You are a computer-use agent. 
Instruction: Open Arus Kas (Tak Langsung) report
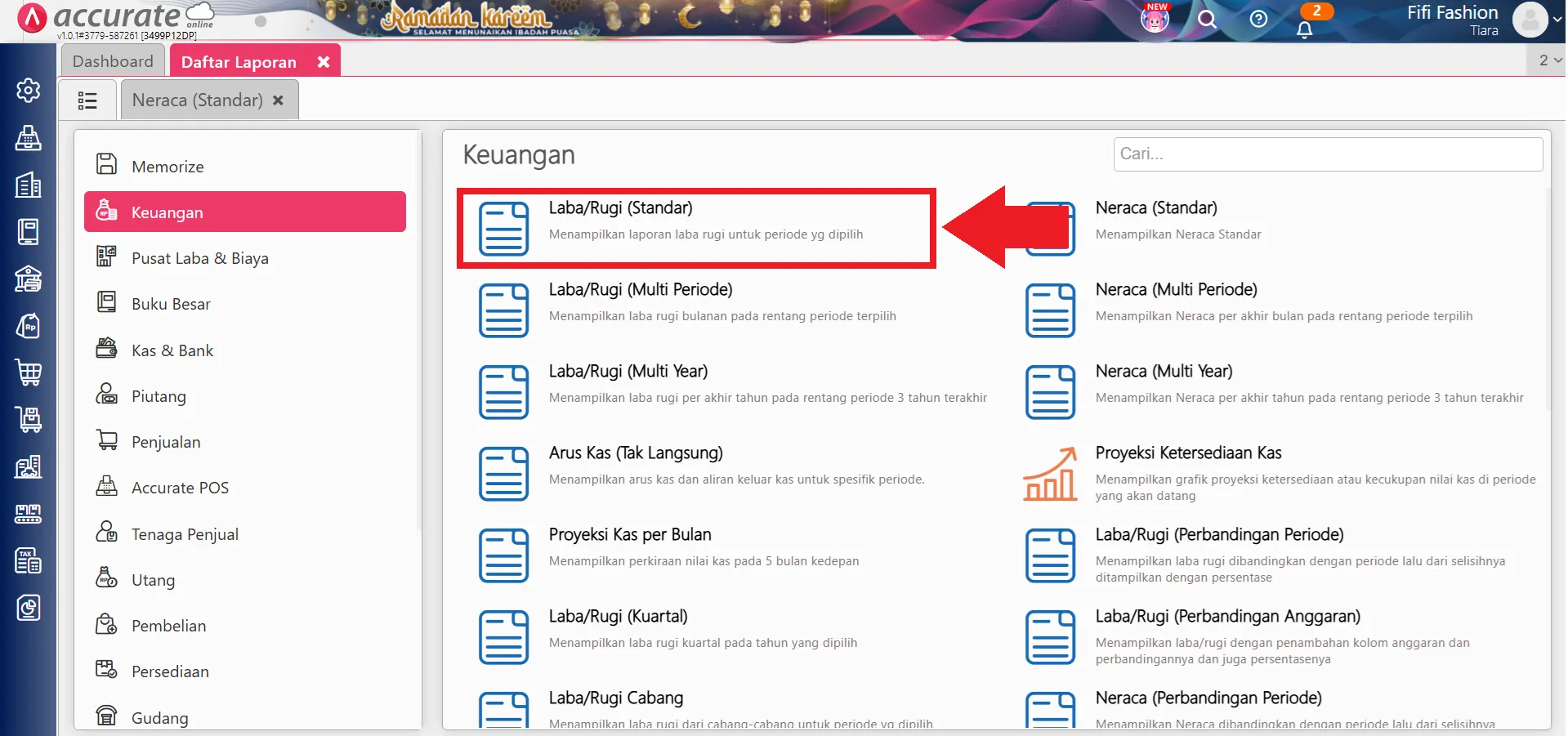pyautogui.click(x=635, y=453)
